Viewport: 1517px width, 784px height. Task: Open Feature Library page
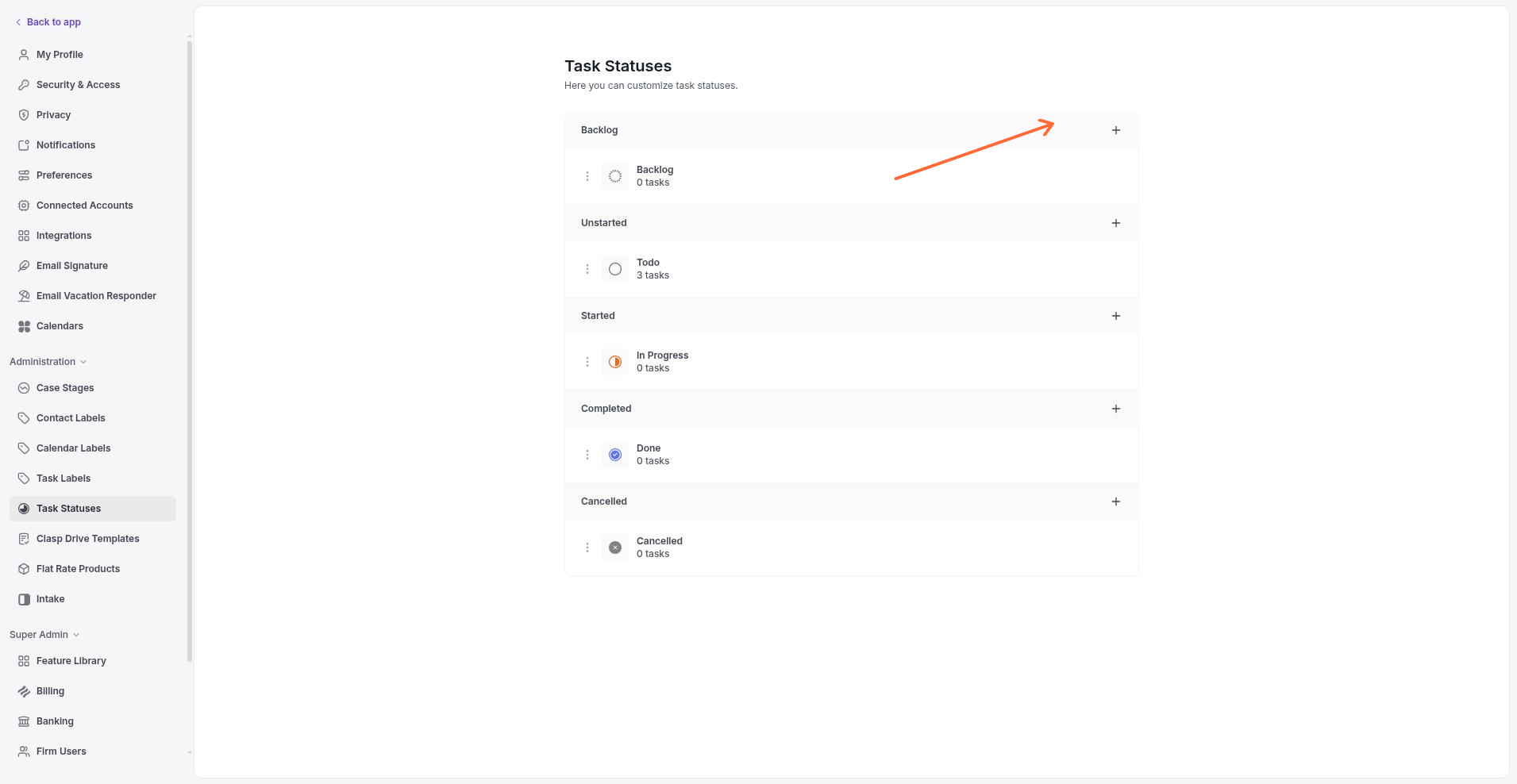click(x=93, y=661)
